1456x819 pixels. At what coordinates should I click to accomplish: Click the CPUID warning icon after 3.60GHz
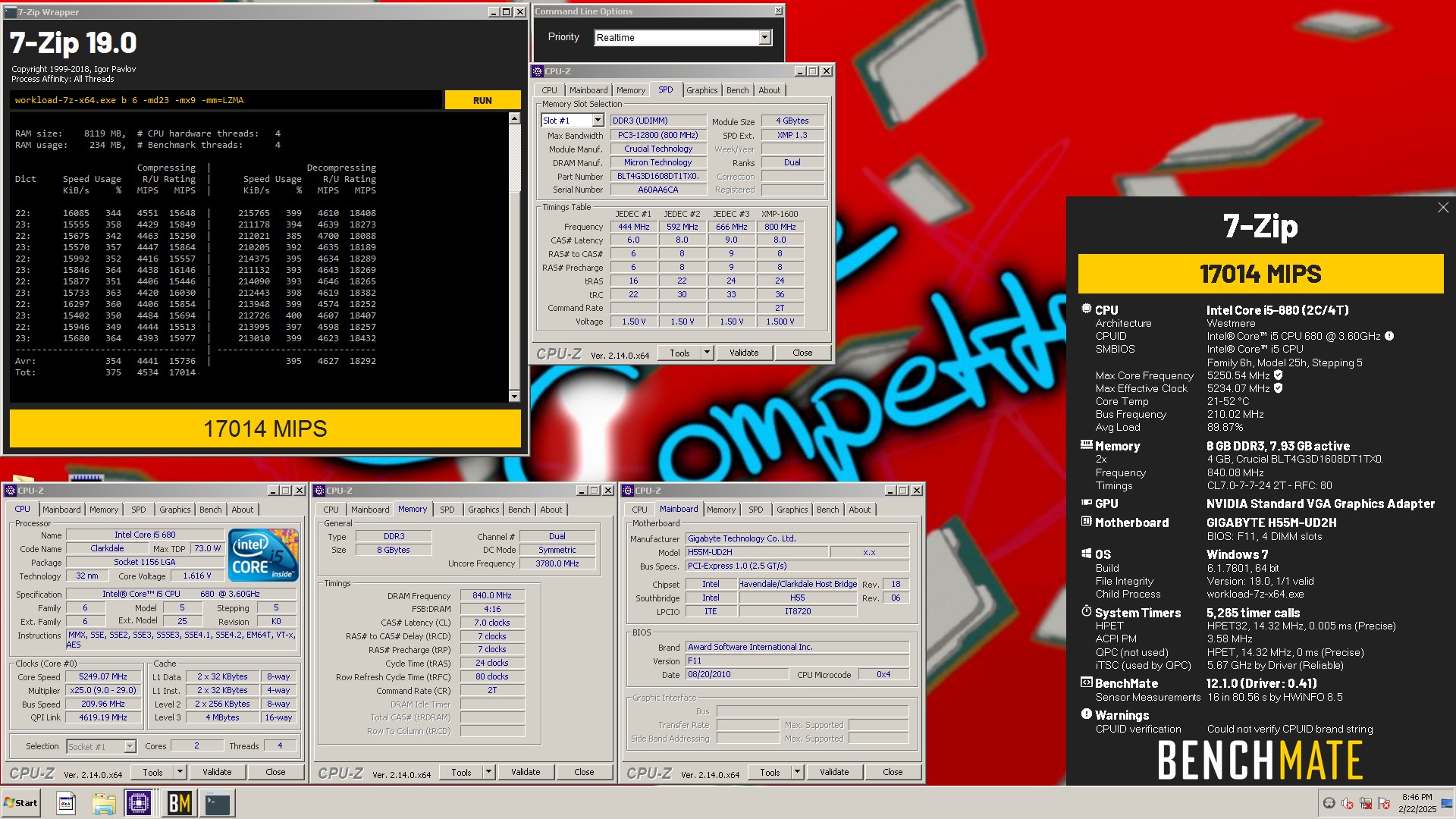tap(1389, 336)
